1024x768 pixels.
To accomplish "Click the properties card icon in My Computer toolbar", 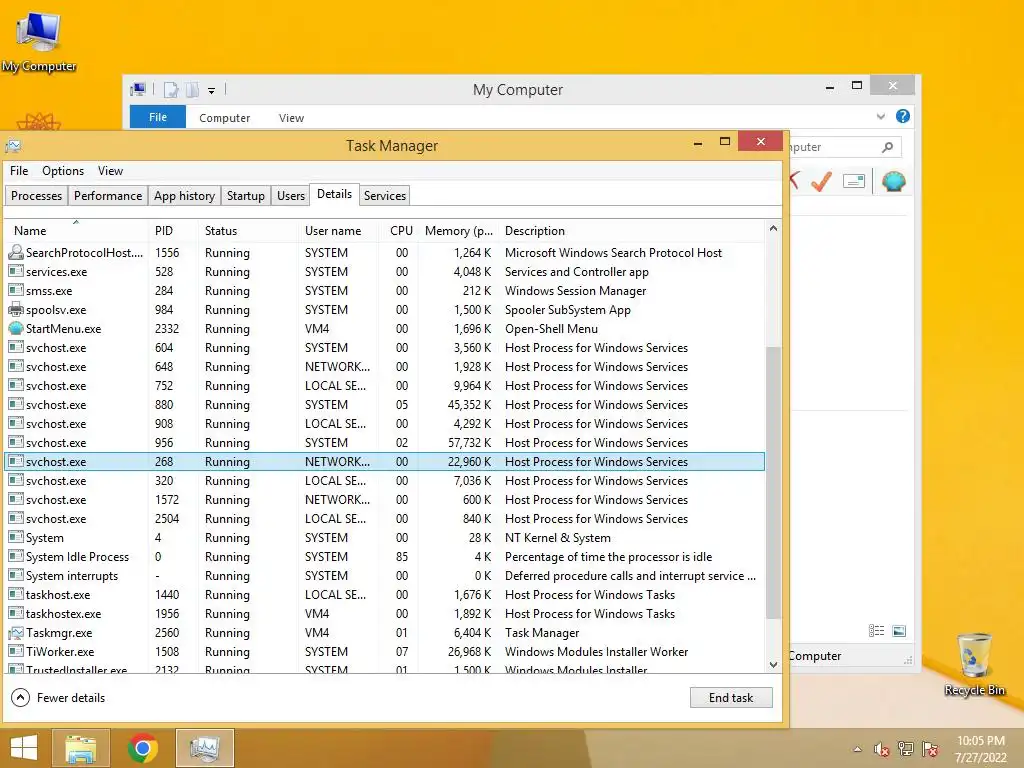I will (854, 181).
